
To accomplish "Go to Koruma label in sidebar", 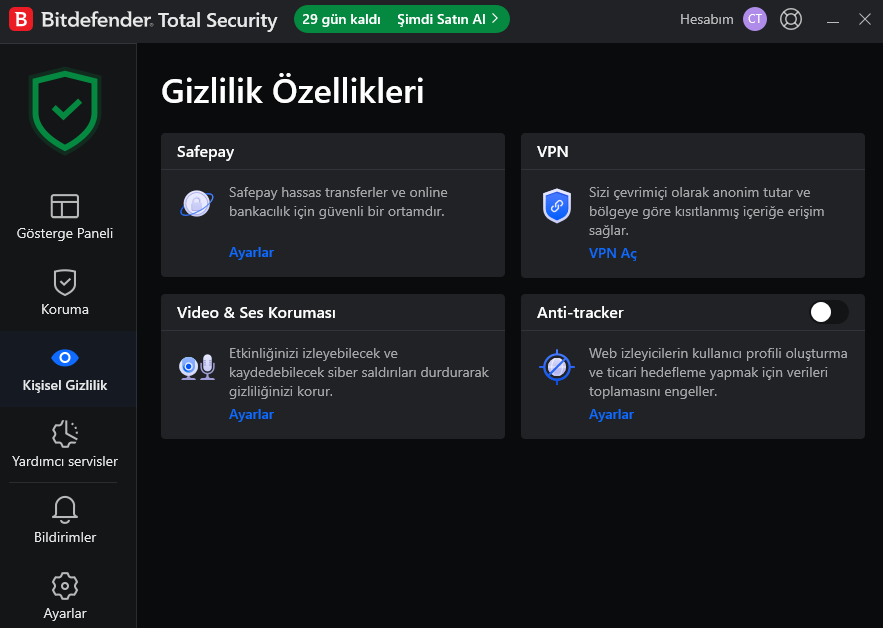I will (65, 309).
